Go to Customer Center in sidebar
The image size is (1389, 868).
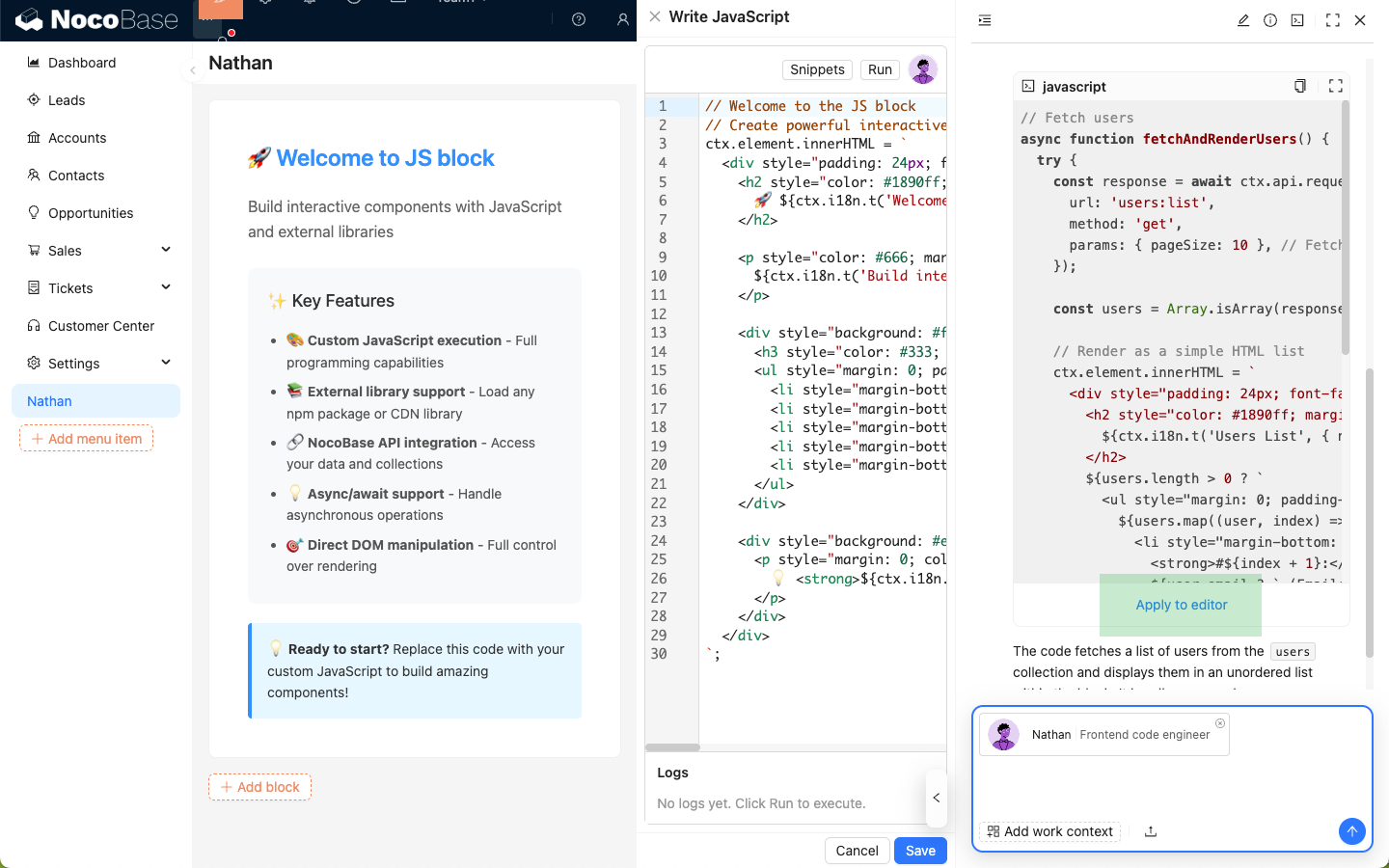coord(101,326)
